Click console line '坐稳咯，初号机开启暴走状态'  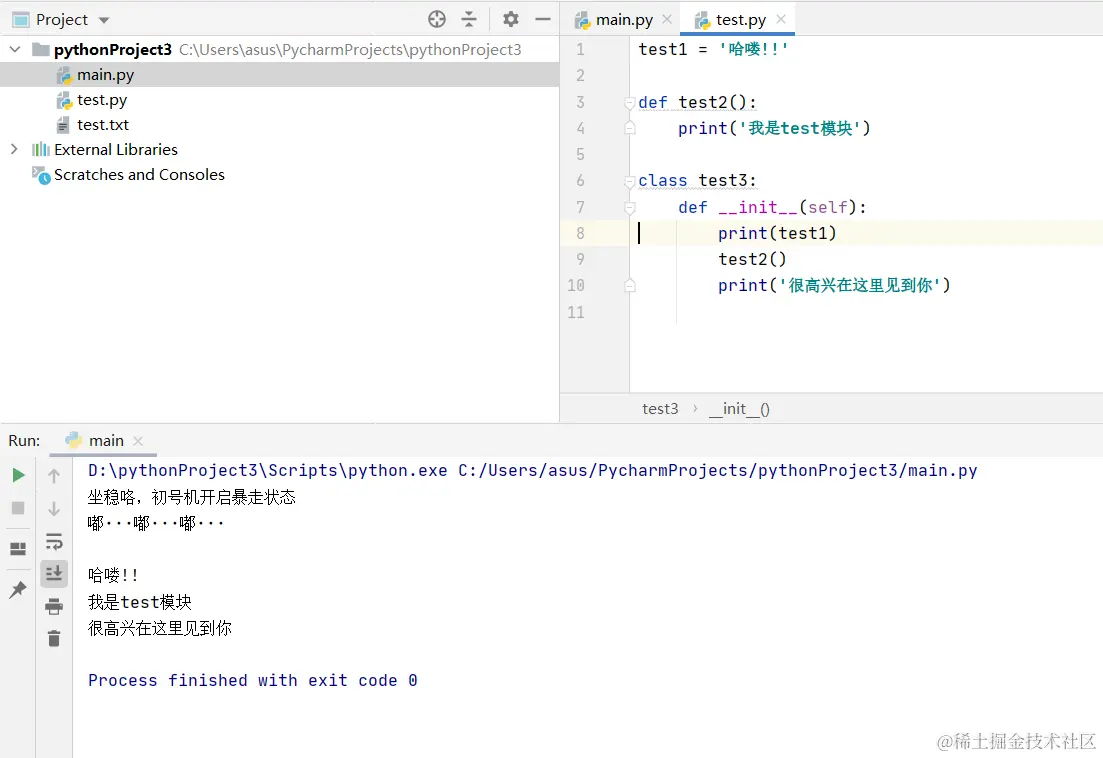(191, 497)
